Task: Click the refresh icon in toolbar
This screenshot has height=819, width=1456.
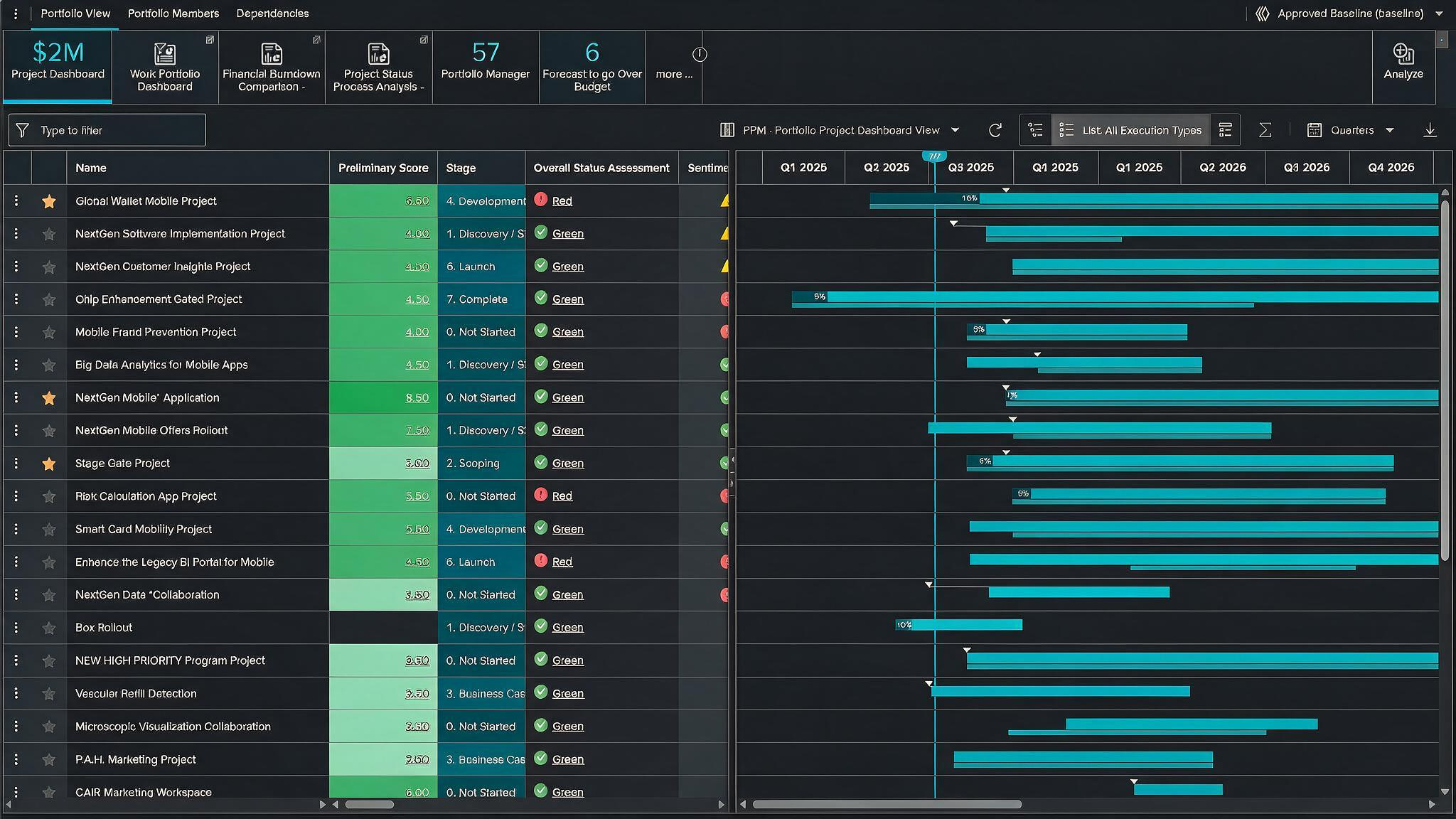Action: [x=995, y=130]
